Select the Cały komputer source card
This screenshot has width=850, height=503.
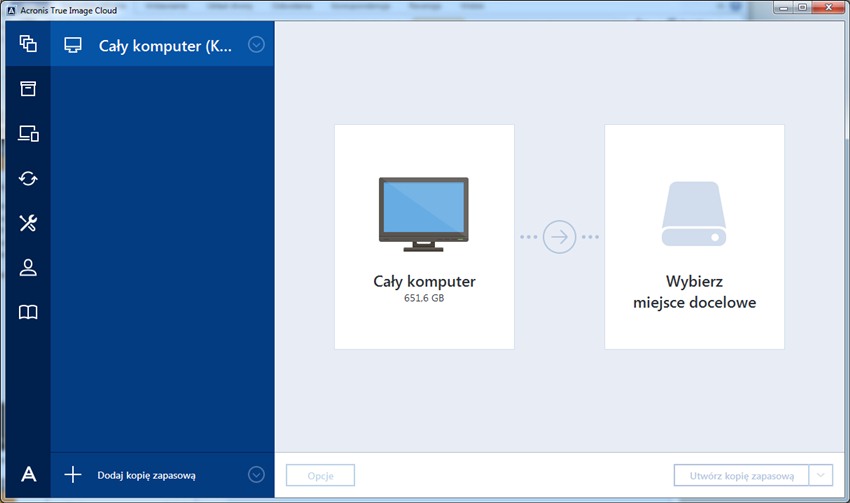424,237
